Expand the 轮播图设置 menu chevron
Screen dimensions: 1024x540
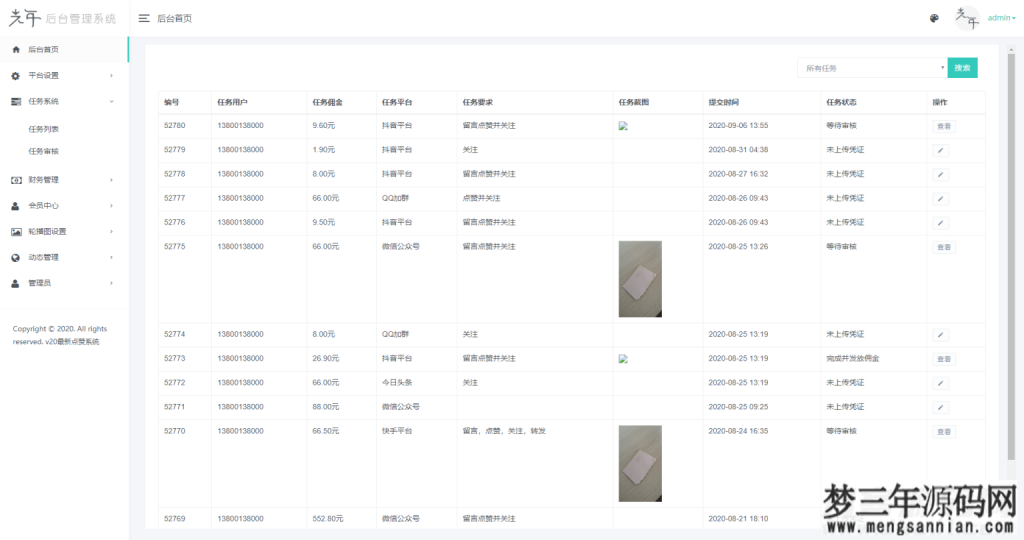(111, 232)
